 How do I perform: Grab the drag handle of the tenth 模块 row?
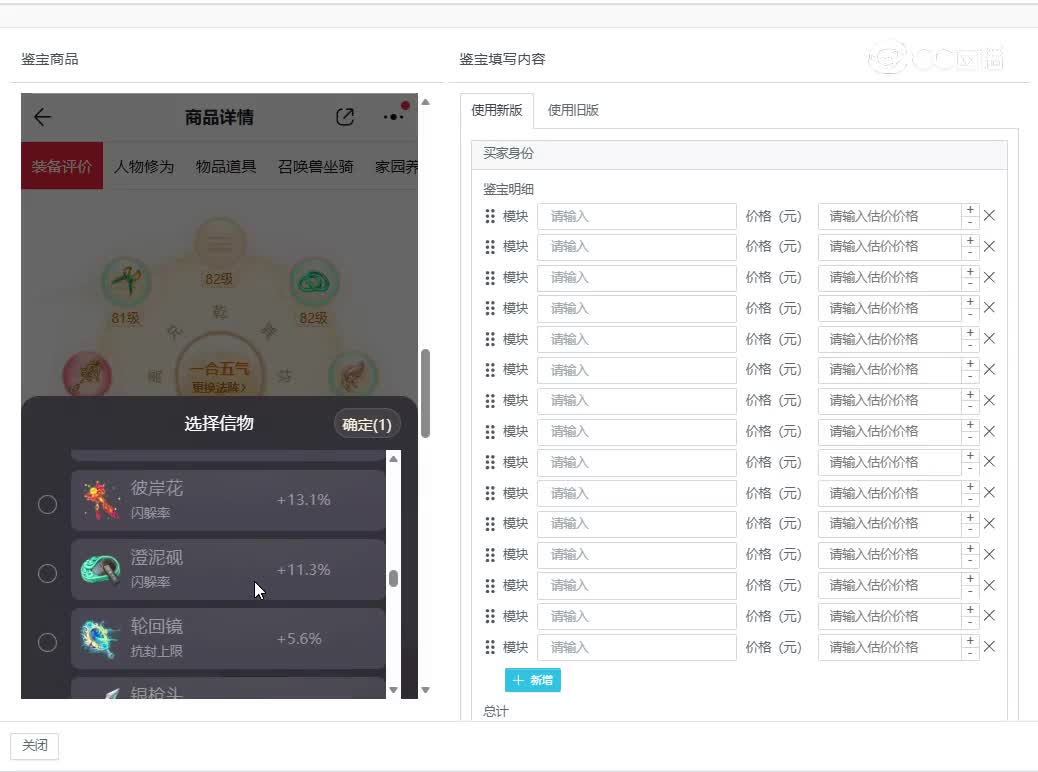[x=490, y=493]
